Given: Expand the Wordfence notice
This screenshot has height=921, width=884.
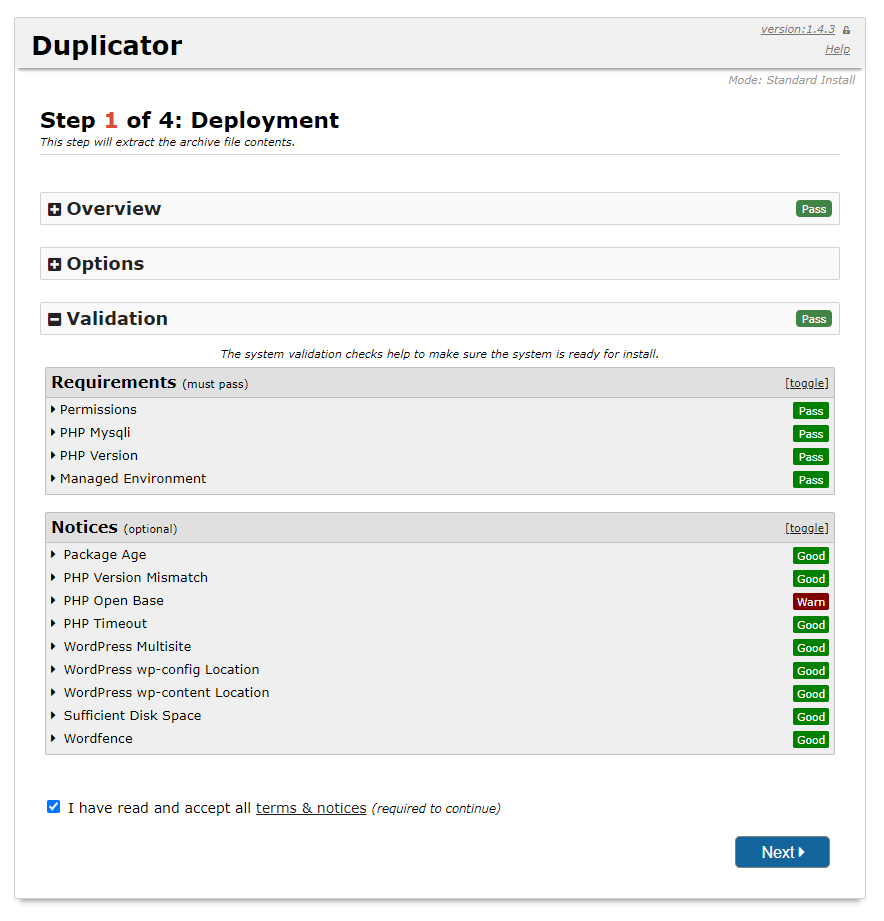Looking at the screenshot, I should pyautogui.click(x=92, y=738).
